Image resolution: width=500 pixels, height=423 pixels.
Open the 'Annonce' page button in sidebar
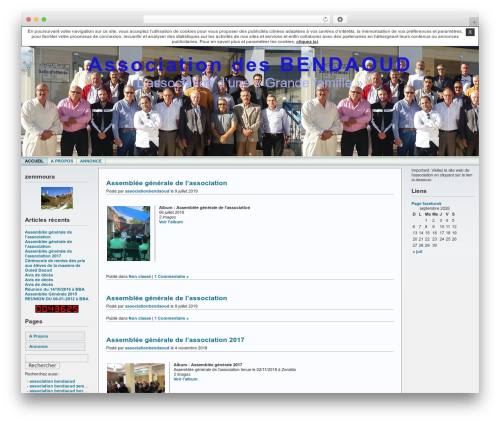click(x=55, y=346)
